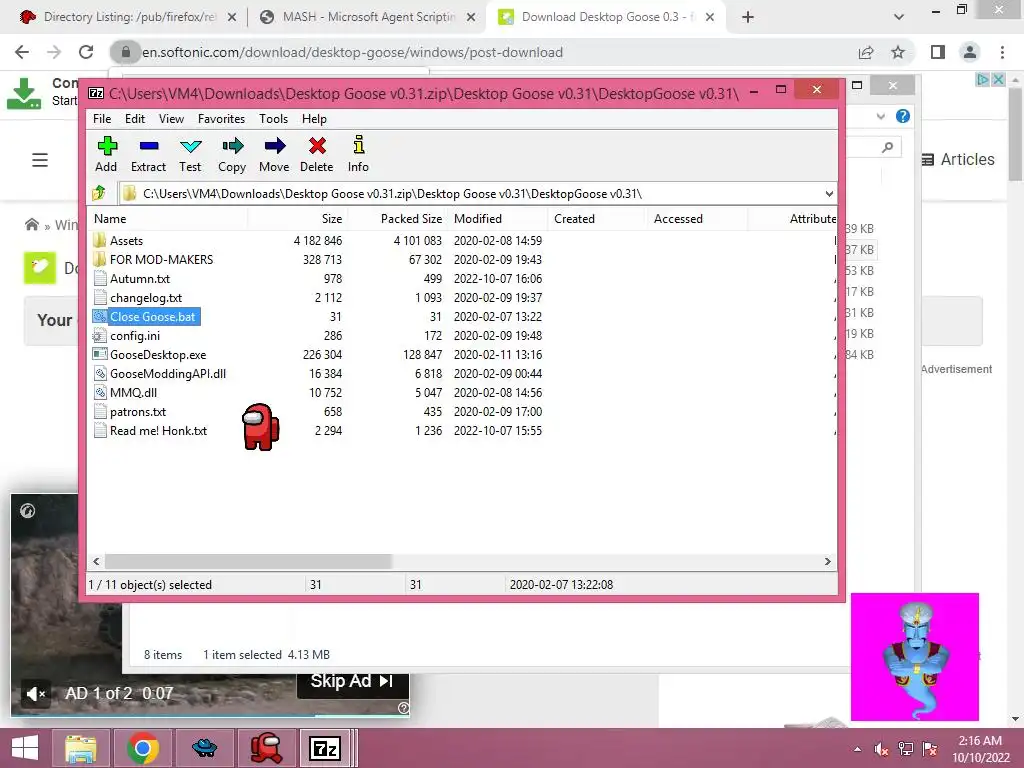Open the Articles link on Softonic
This screenshot has height=768, width=1024.
tap(958, 159)
